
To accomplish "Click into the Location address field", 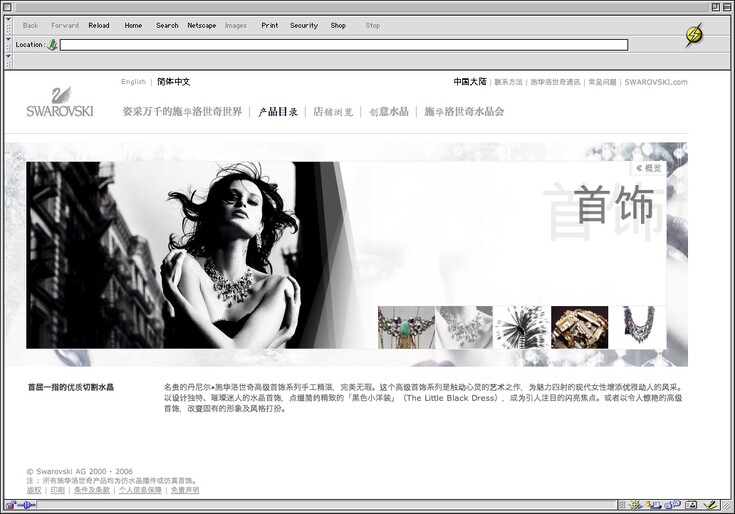I will [344, 45].
